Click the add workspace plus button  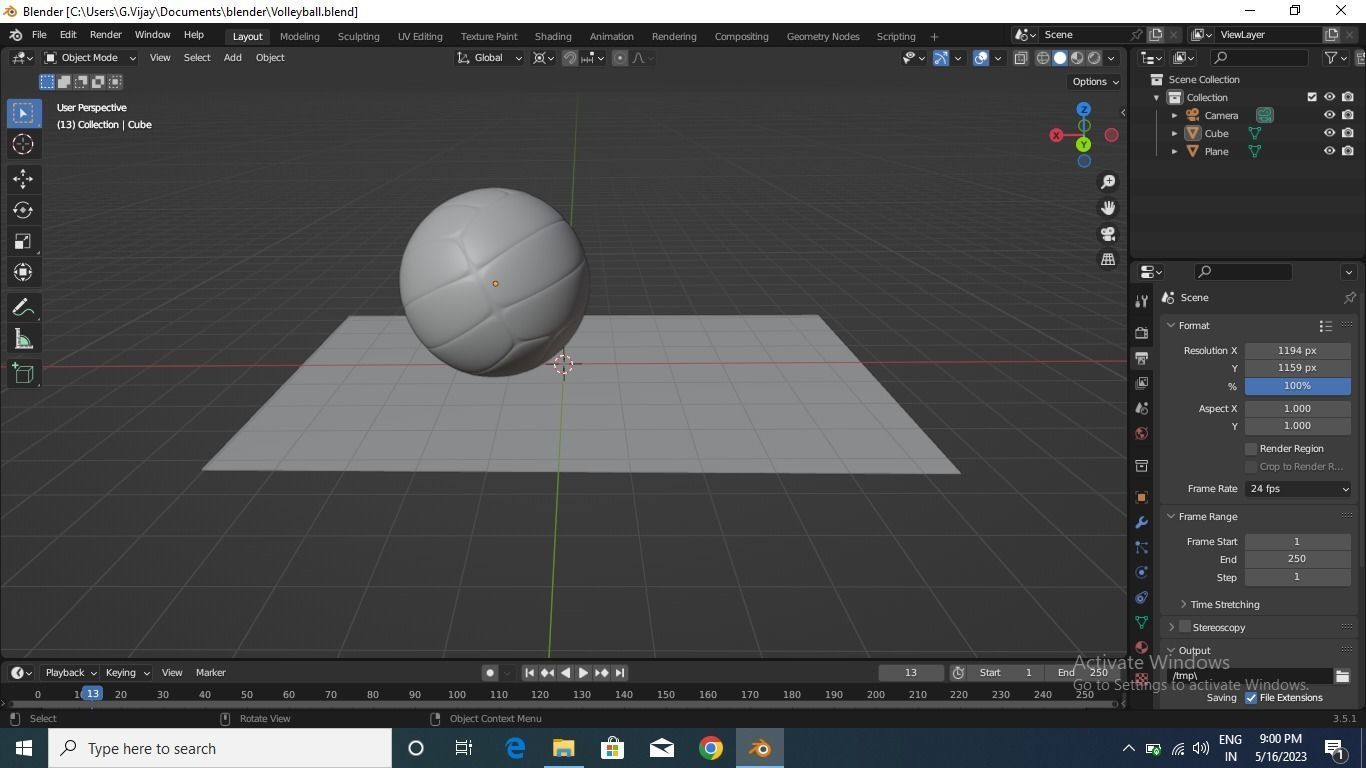(934, 36)
